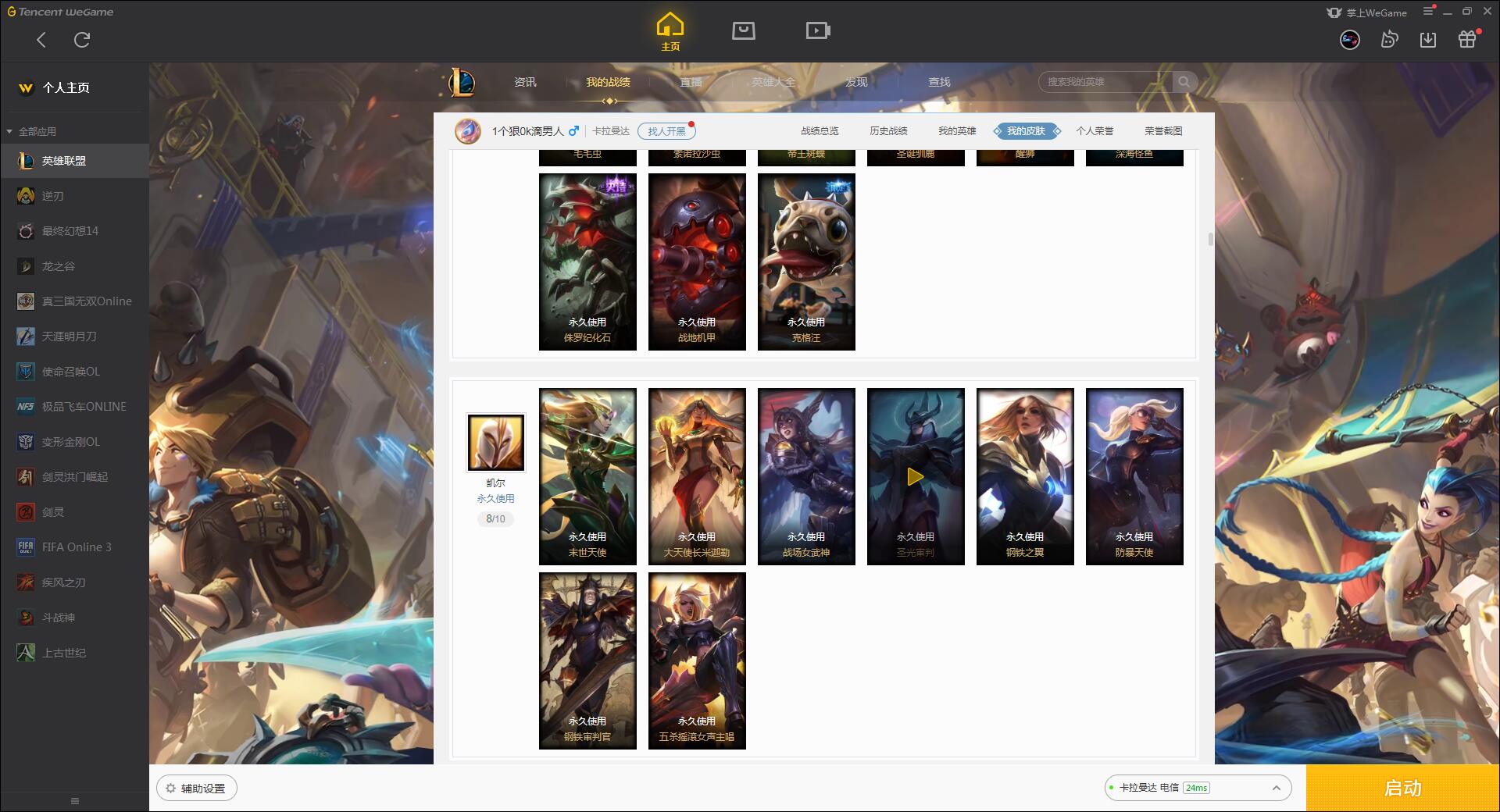The height and width of the screenshot is (812, 1500).
Task: Open the 末世天使 skin card
Action: tap(587, 476)
